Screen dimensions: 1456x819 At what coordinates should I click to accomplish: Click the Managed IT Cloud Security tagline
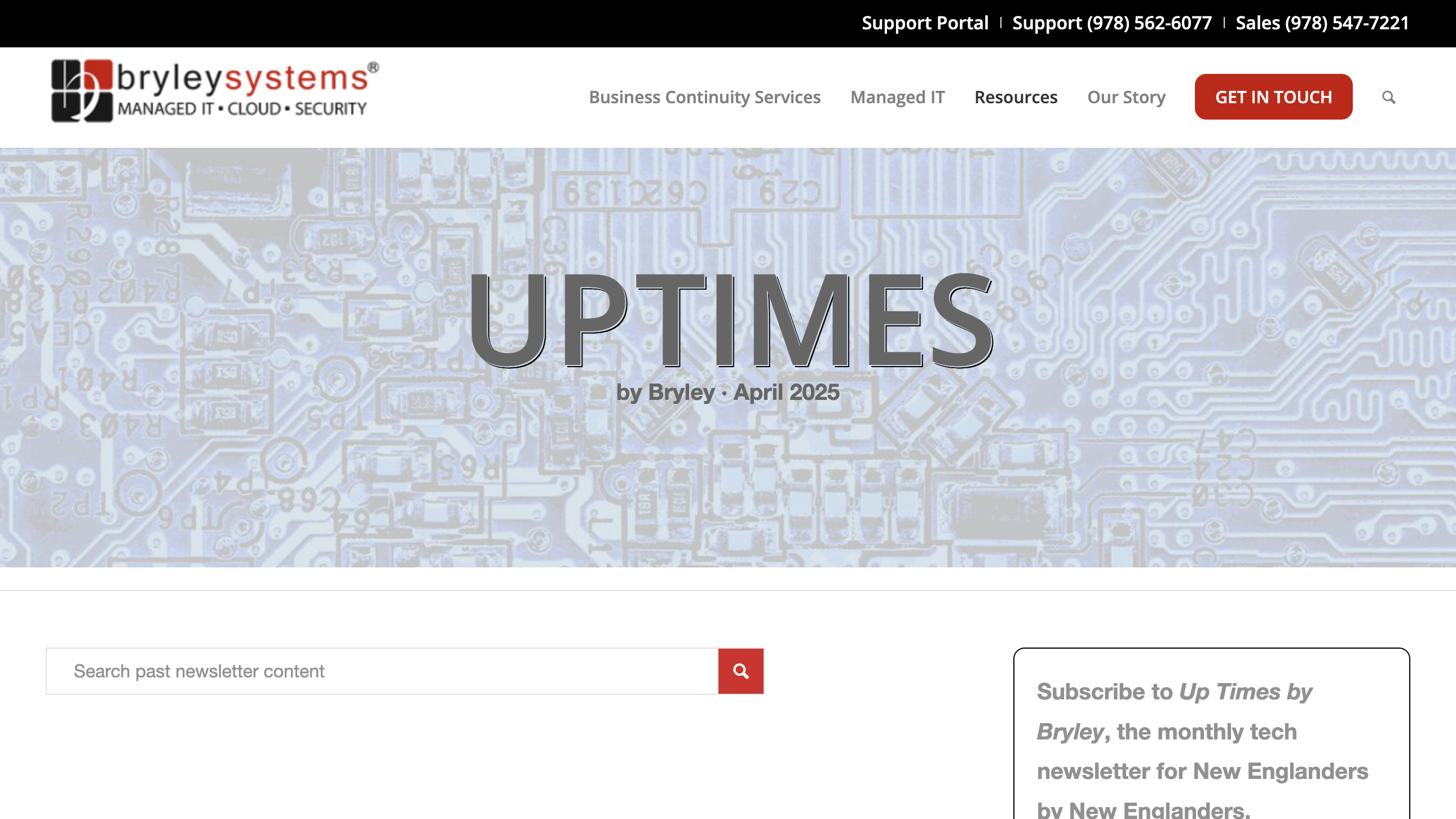[242, 108]
